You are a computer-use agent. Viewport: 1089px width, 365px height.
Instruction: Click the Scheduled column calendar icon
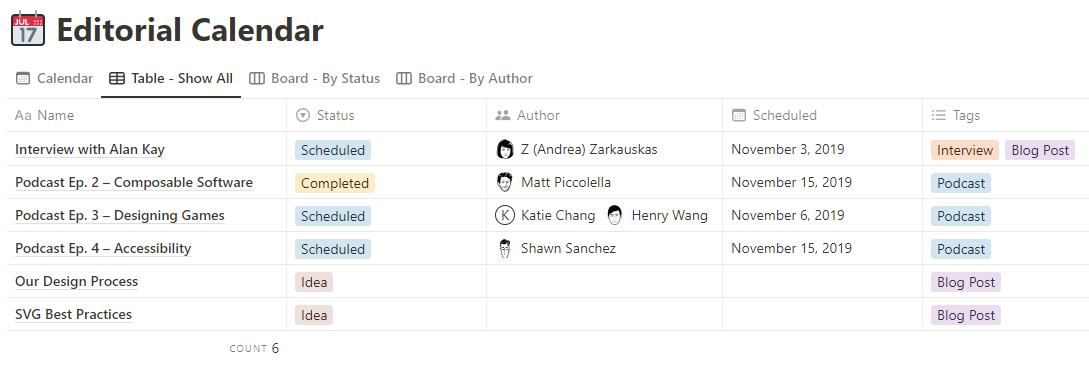click(739, 115)
